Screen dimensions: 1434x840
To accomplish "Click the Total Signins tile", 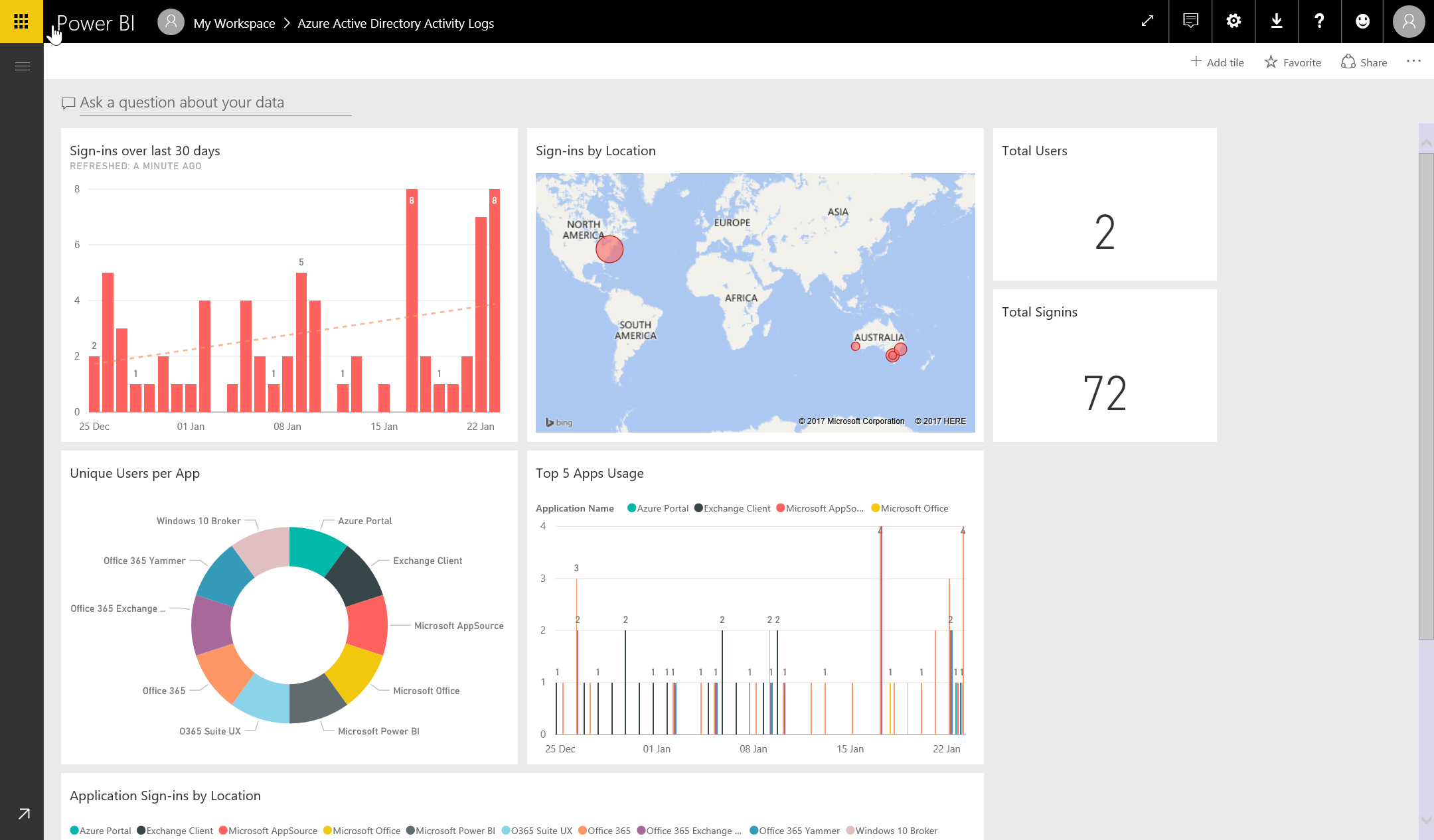I will click(x=1105, y=366).
